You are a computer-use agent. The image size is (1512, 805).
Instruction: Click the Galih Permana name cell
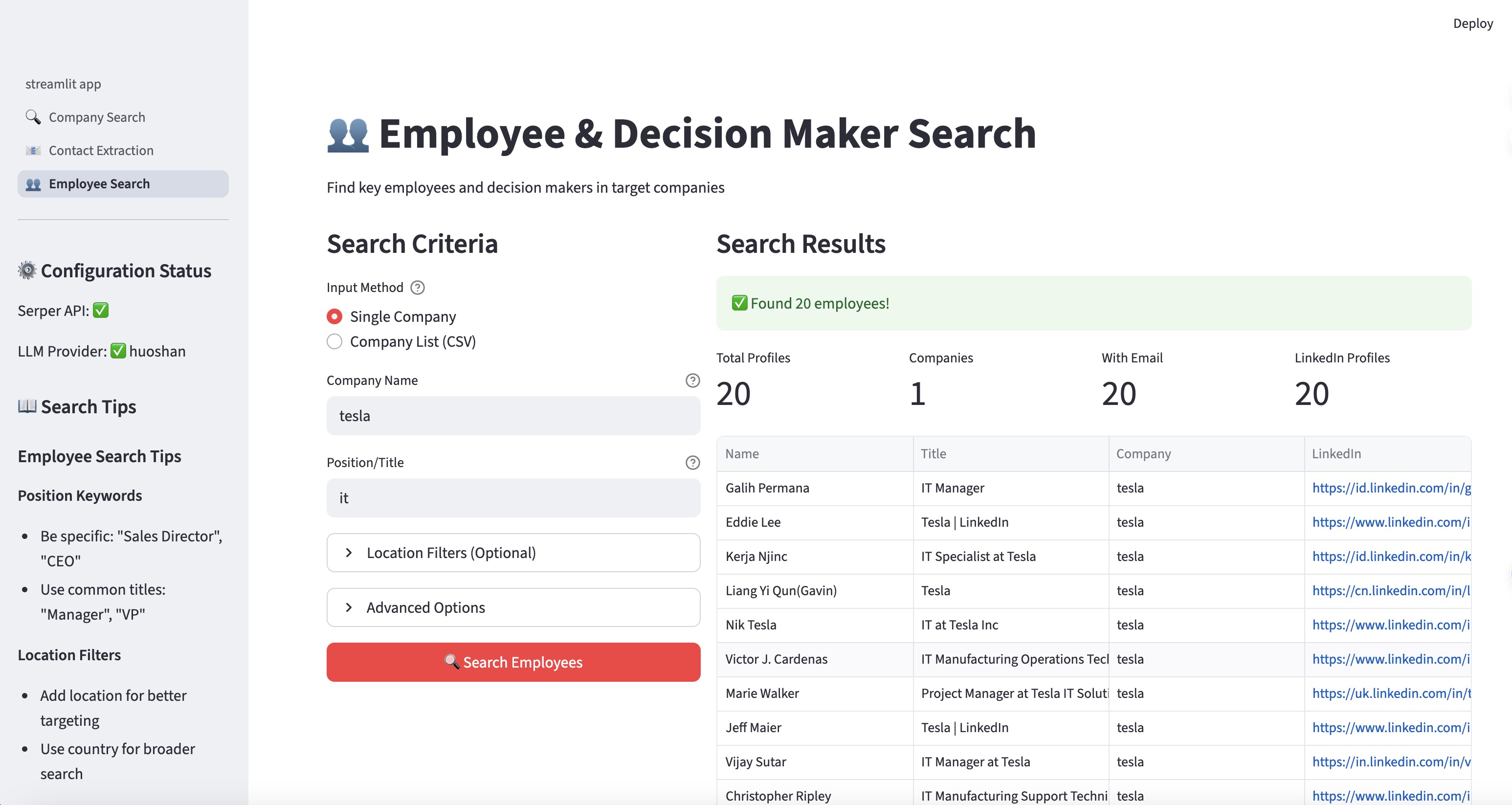click(815, 488)
